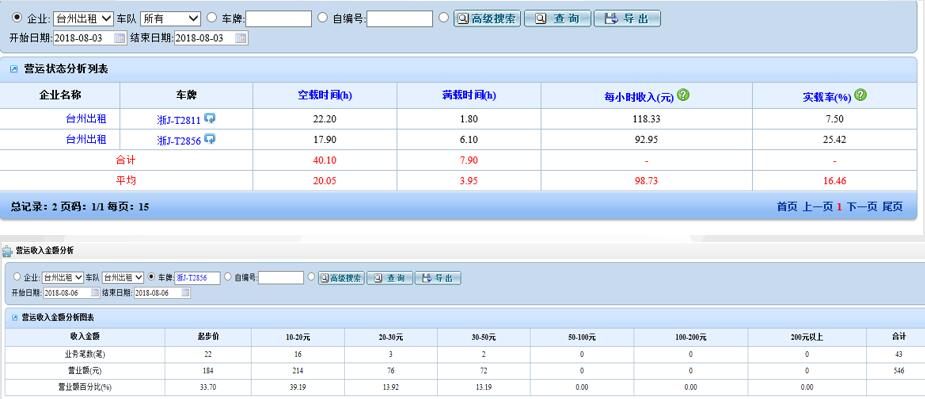Click the top 自编号 input field
The image size is (925, 399).
[399, 19]
